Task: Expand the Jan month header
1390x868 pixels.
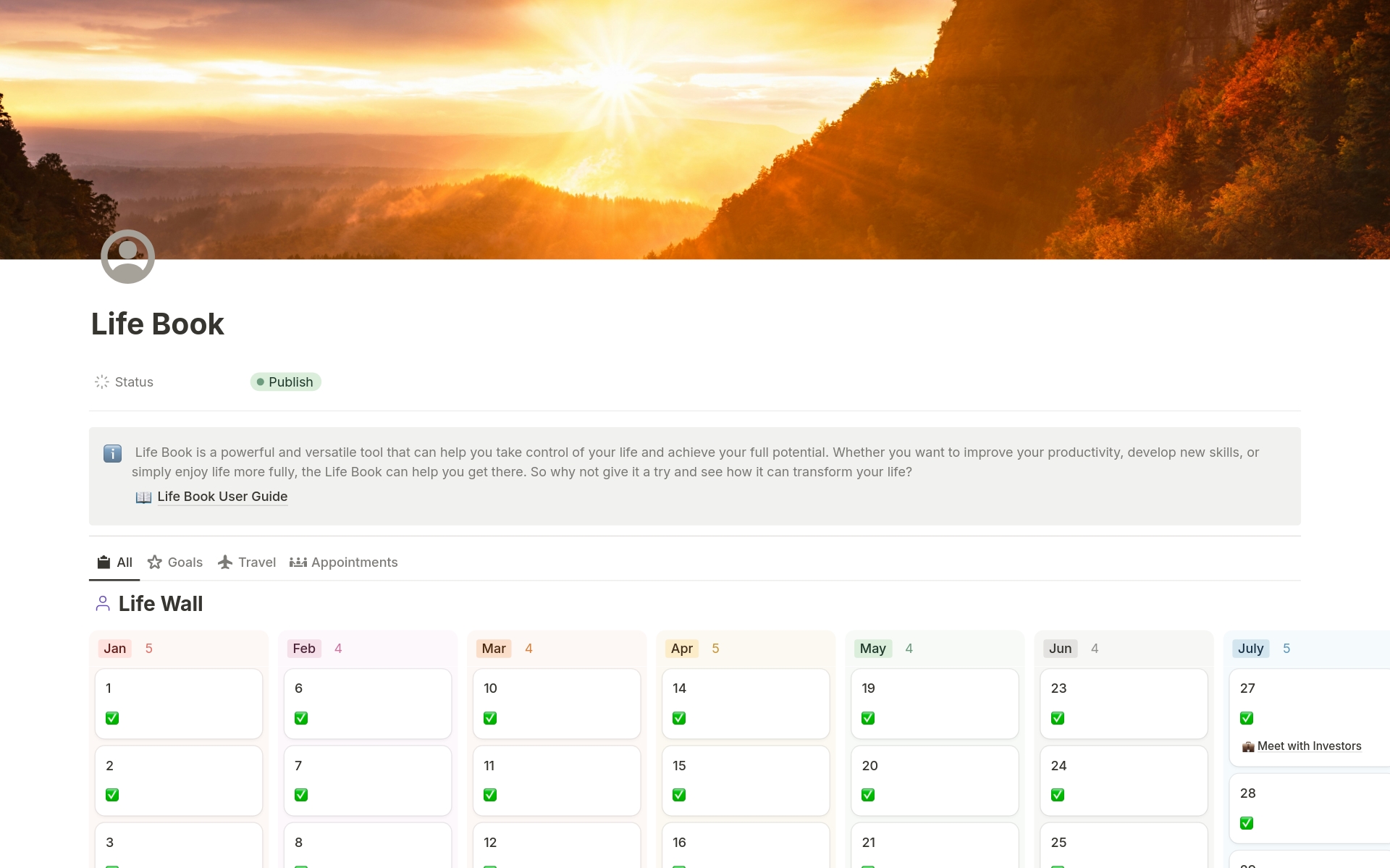Action: 114,648
